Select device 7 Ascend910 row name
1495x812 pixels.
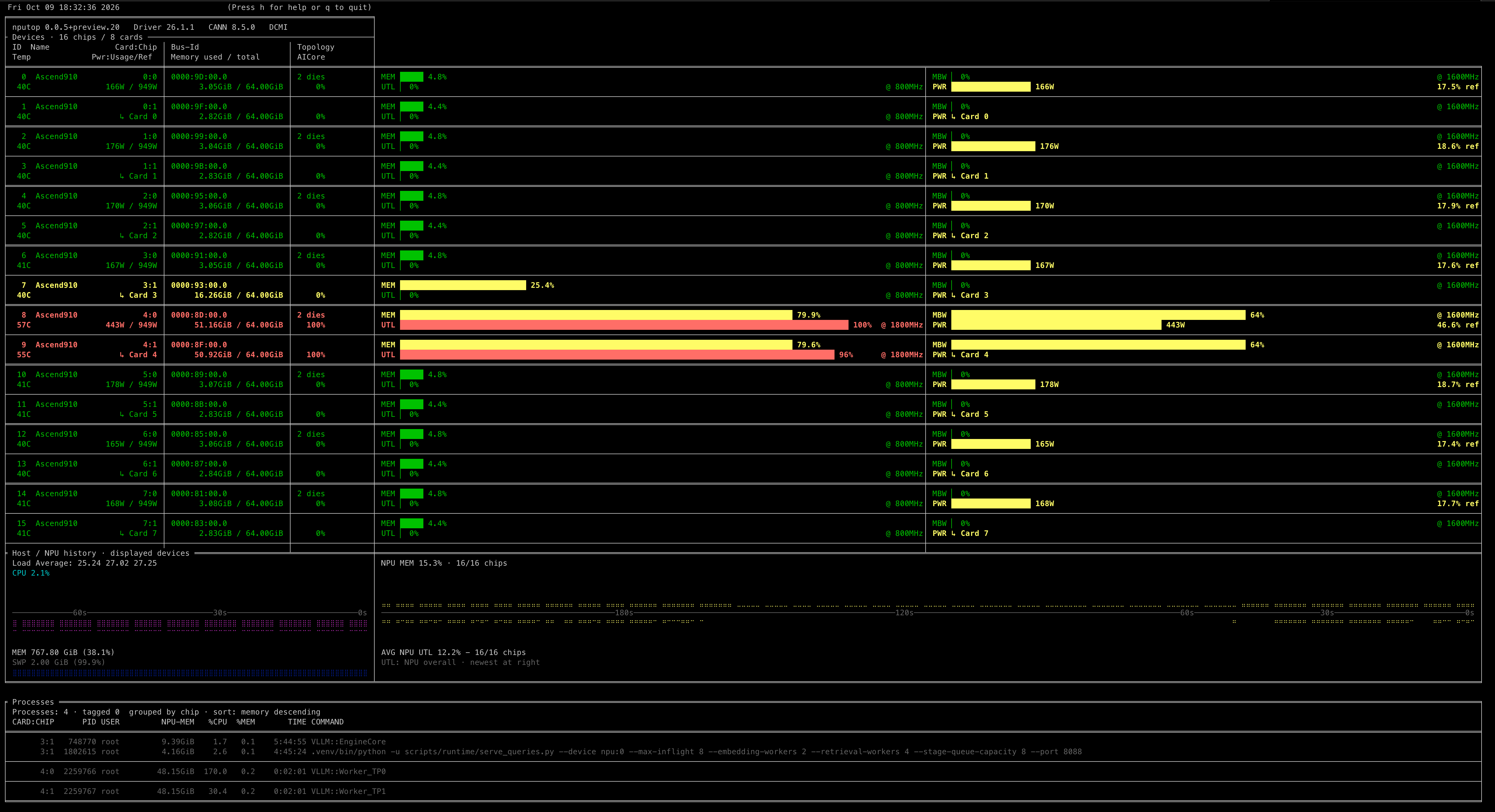coord(56,285)
